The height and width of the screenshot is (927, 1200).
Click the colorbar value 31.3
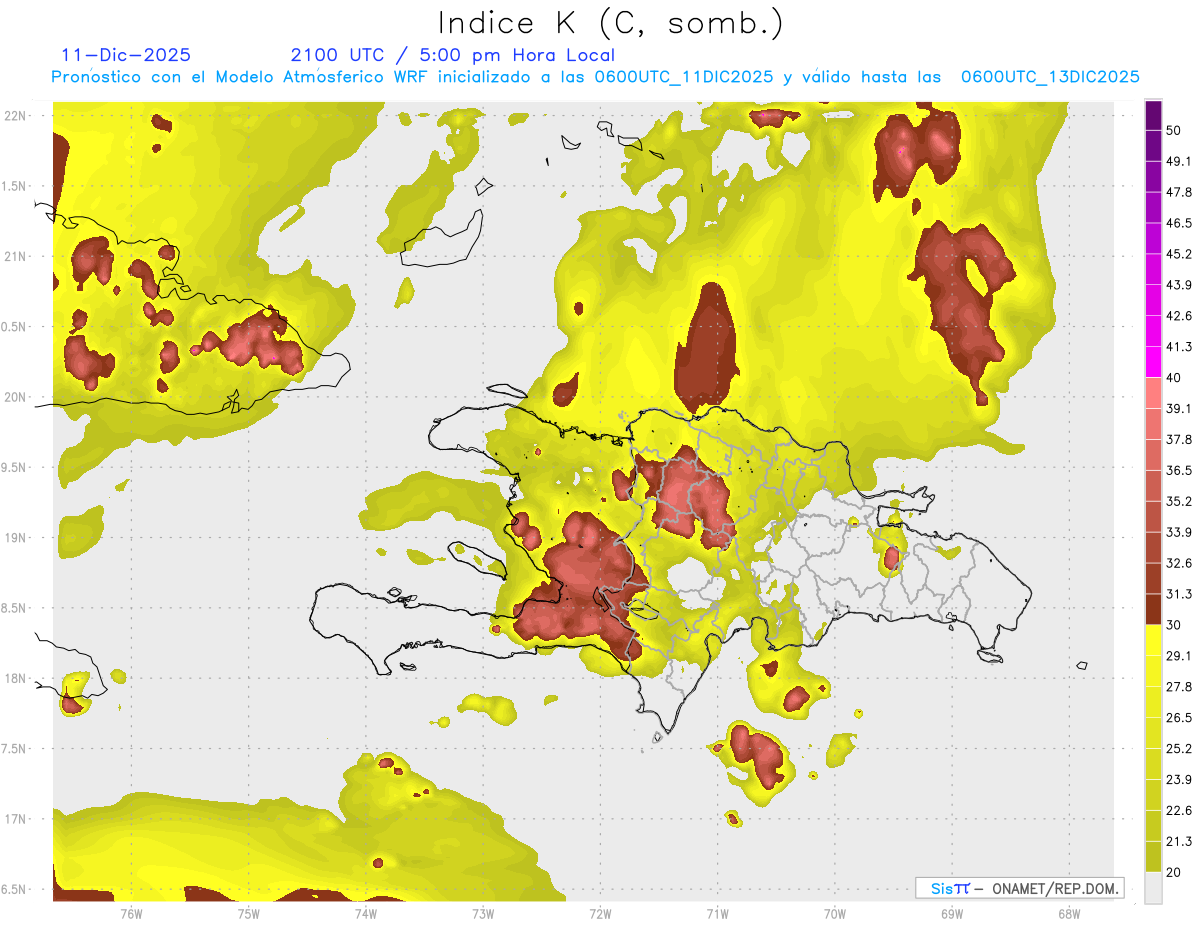(x=1179, y=594)
